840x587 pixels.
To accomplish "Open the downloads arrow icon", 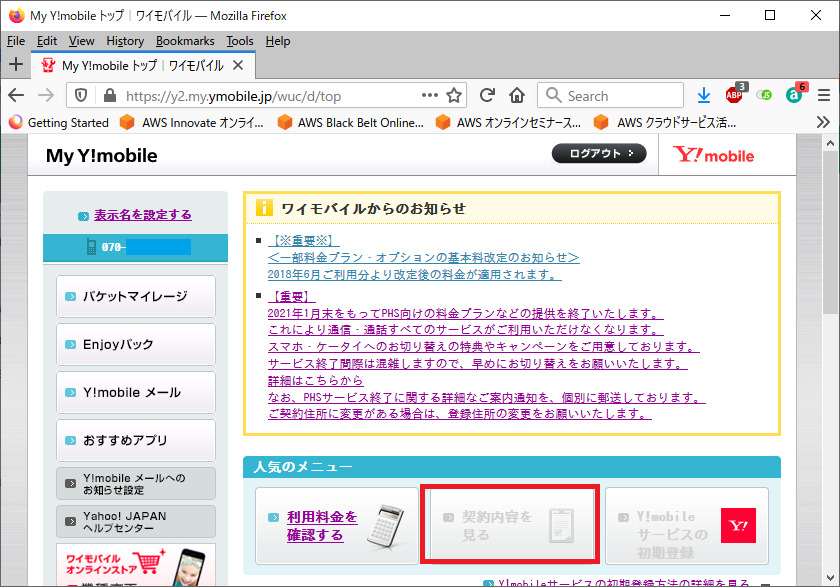I will point(704,96).
